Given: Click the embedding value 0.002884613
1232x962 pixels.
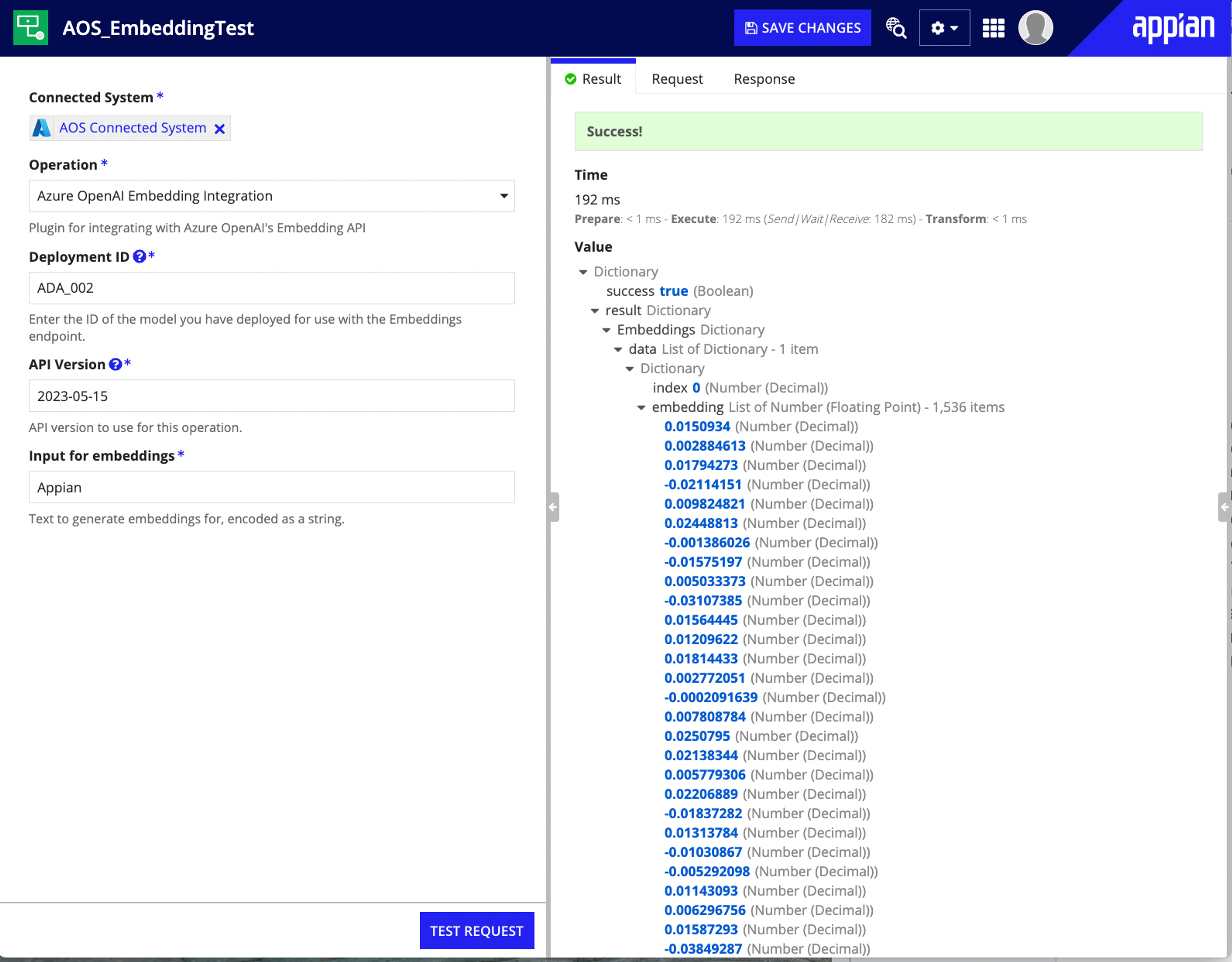Looking at the screenshot, I should (x=705, y=446).
